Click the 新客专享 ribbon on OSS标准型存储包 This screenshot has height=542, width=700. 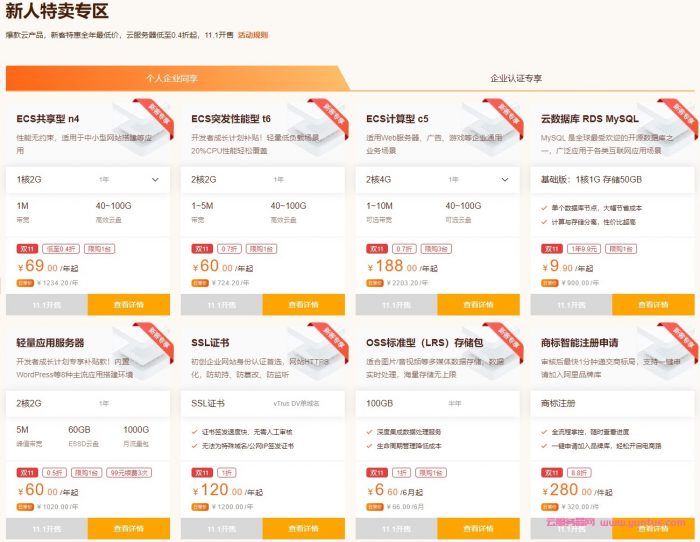508,339
